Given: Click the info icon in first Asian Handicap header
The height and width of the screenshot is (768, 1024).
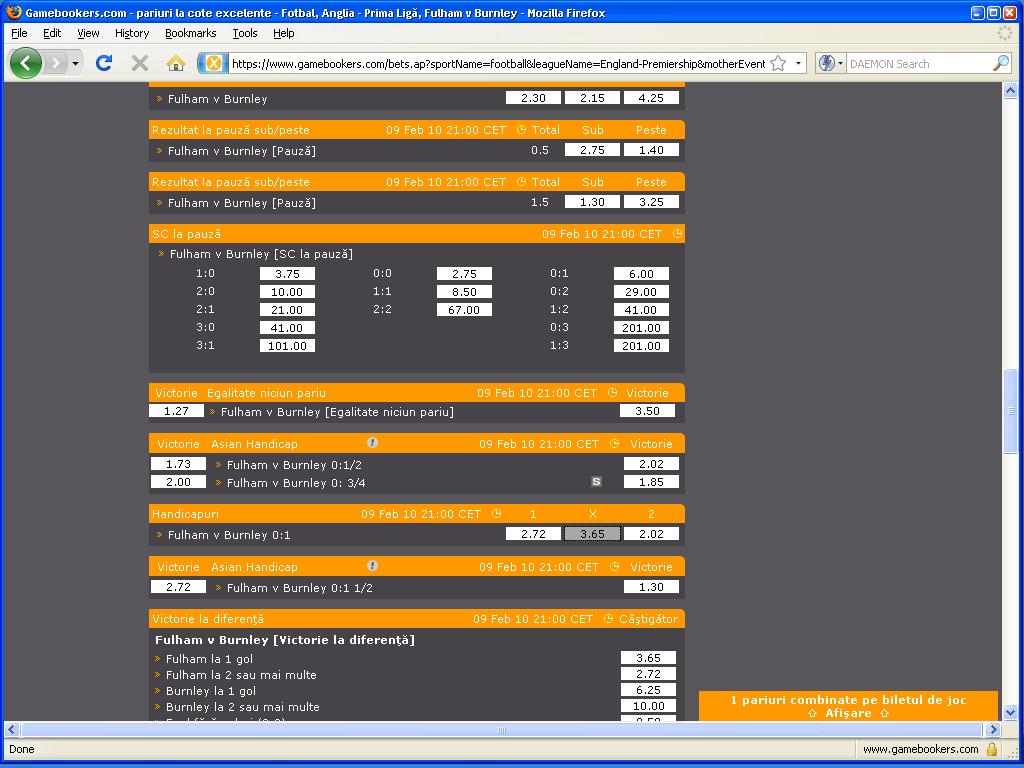Looking at the screenshot, I should pos(372,443).
